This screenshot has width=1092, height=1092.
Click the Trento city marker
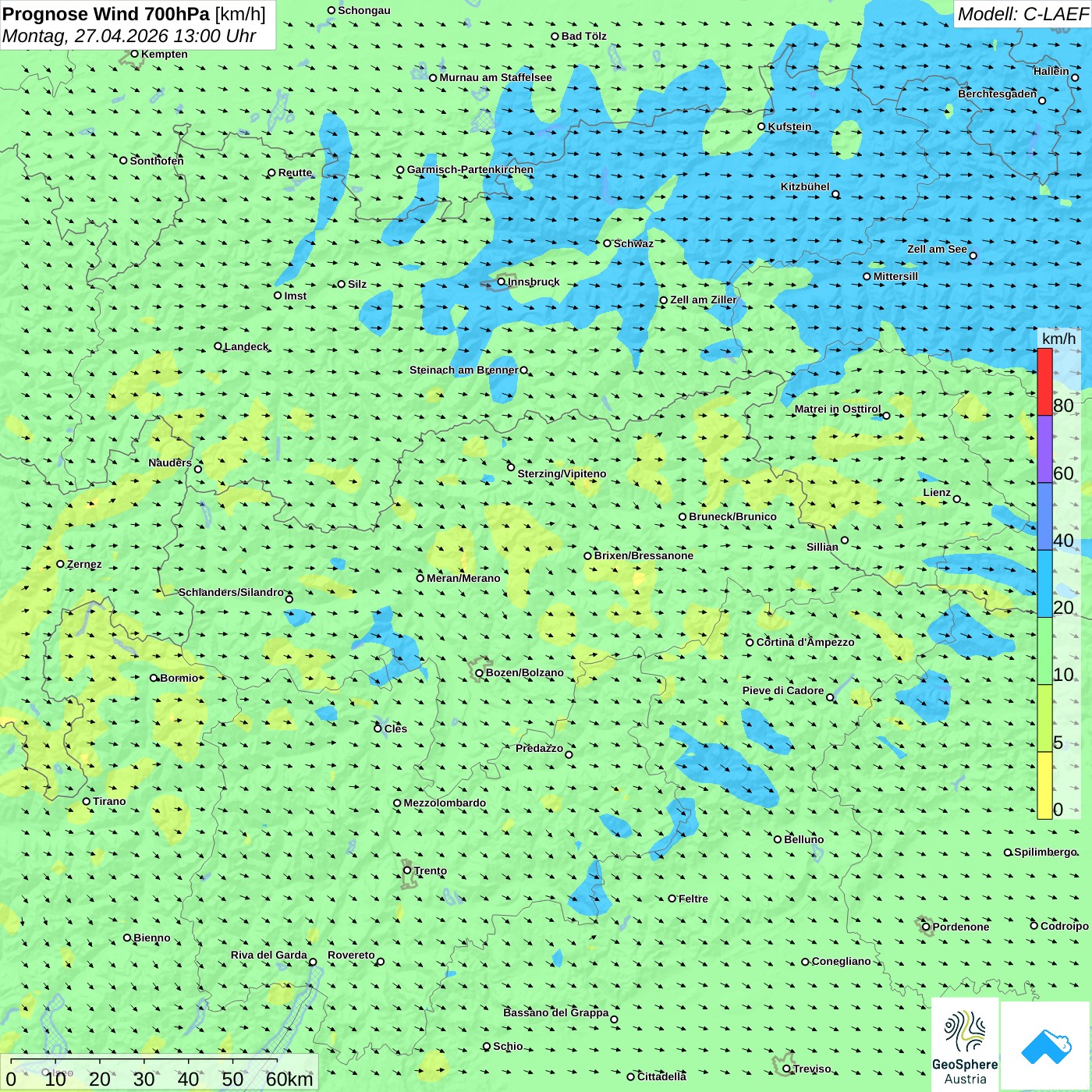(x=407, y=870)
